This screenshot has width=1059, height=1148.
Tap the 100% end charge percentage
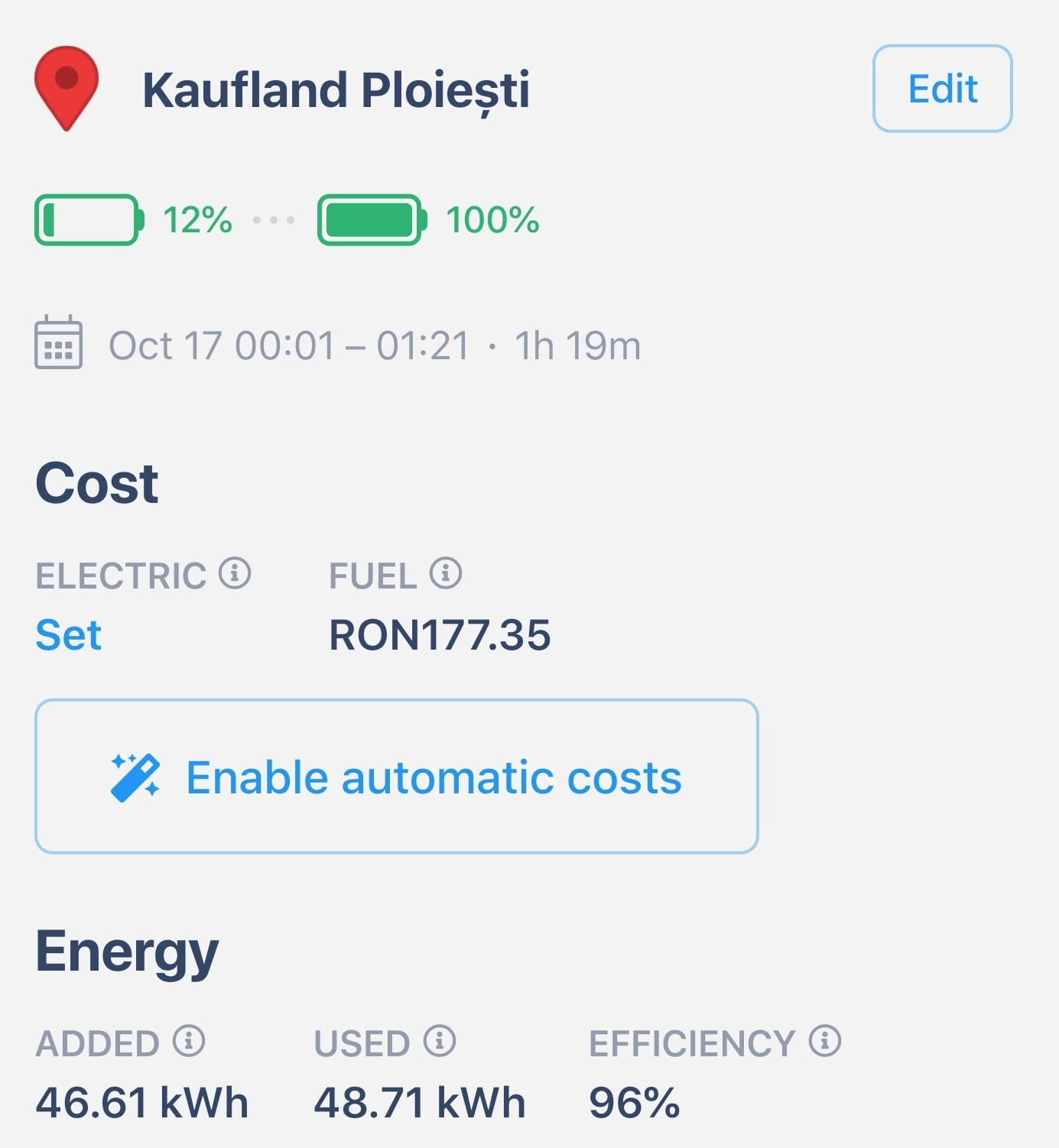click(492, 220)
